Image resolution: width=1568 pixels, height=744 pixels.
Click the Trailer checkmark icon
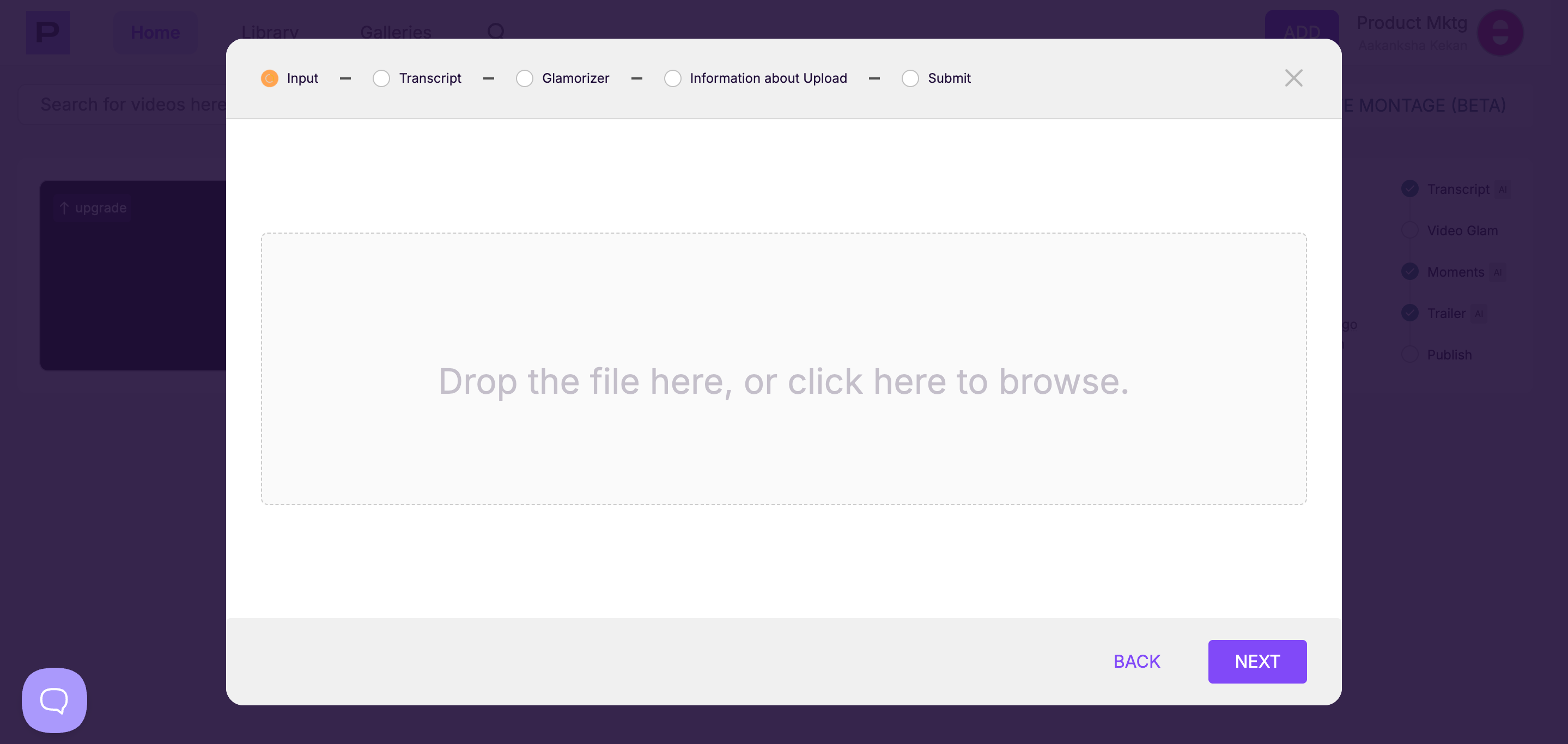click(x=1410, y=313)
